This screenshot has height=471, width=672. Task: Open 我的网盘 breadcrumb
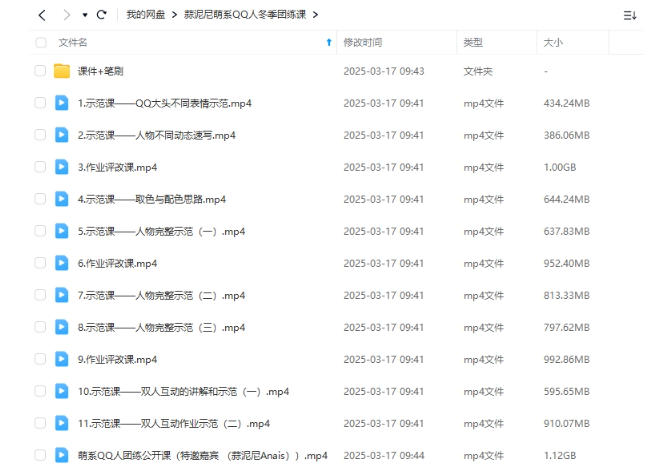click(146, 15)
